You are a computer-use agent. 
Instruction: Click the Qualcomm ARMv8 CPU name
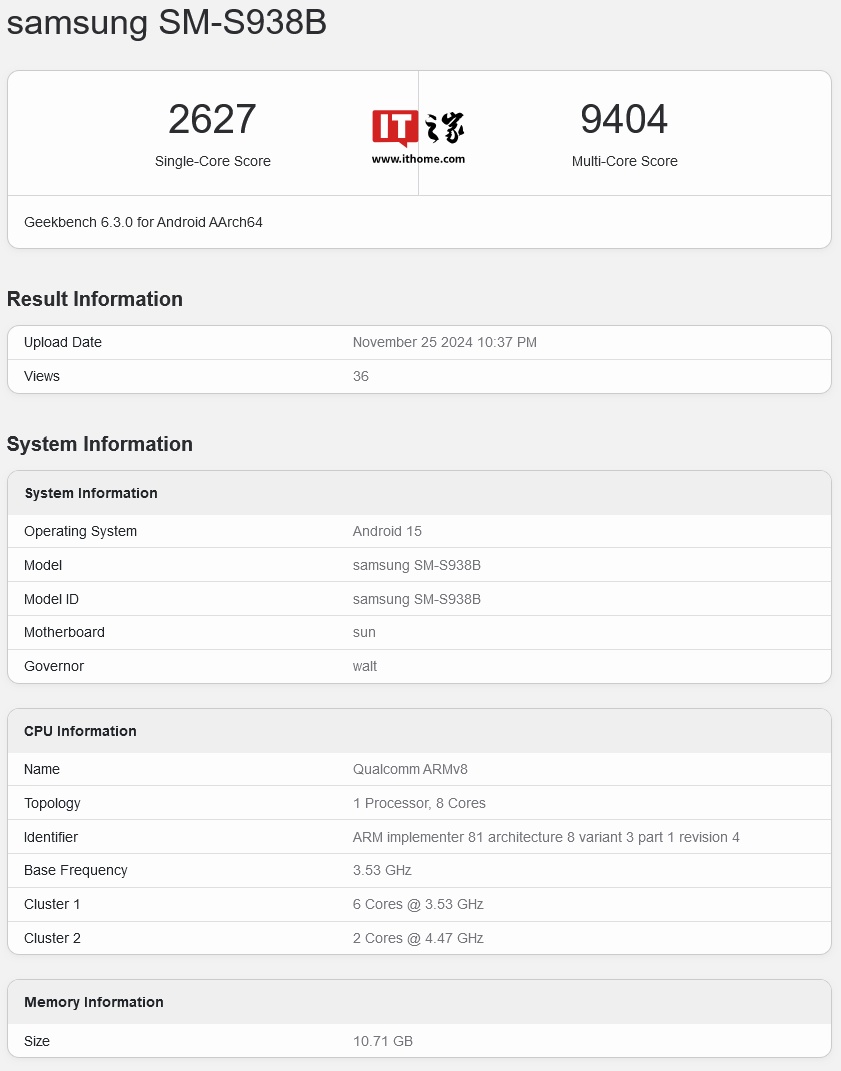[410, 769]
